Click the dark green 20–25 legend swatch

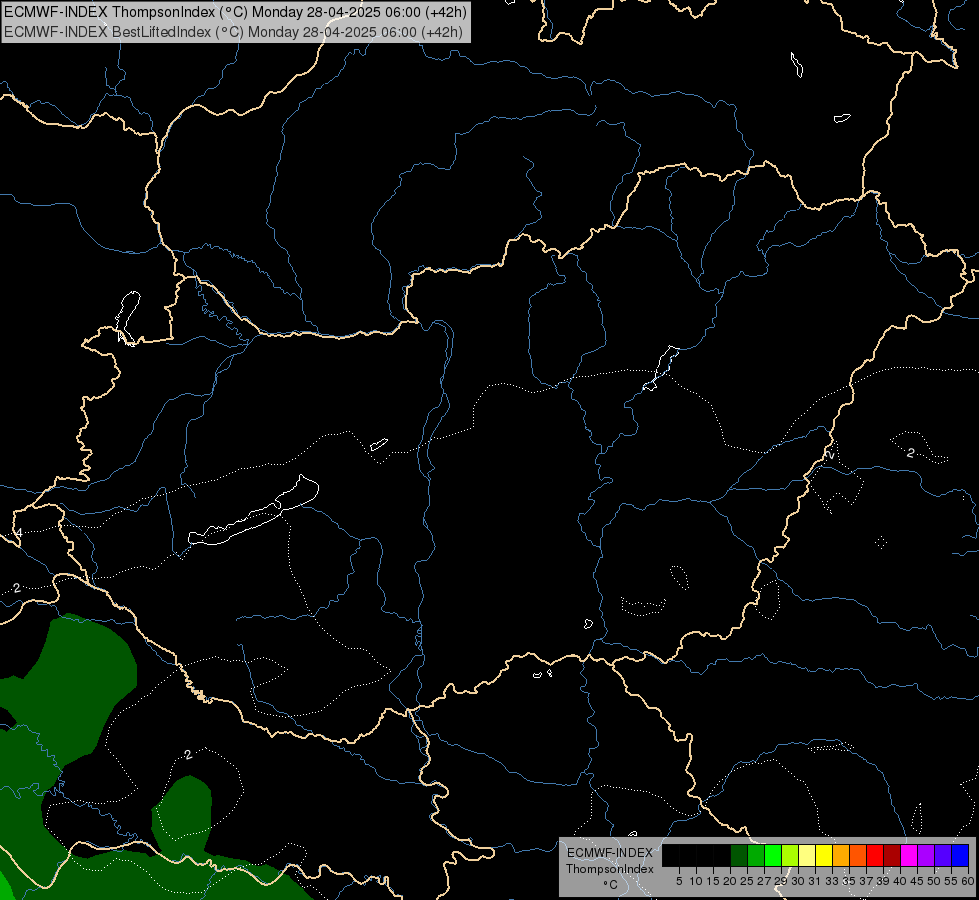click(x=739, y=855)
